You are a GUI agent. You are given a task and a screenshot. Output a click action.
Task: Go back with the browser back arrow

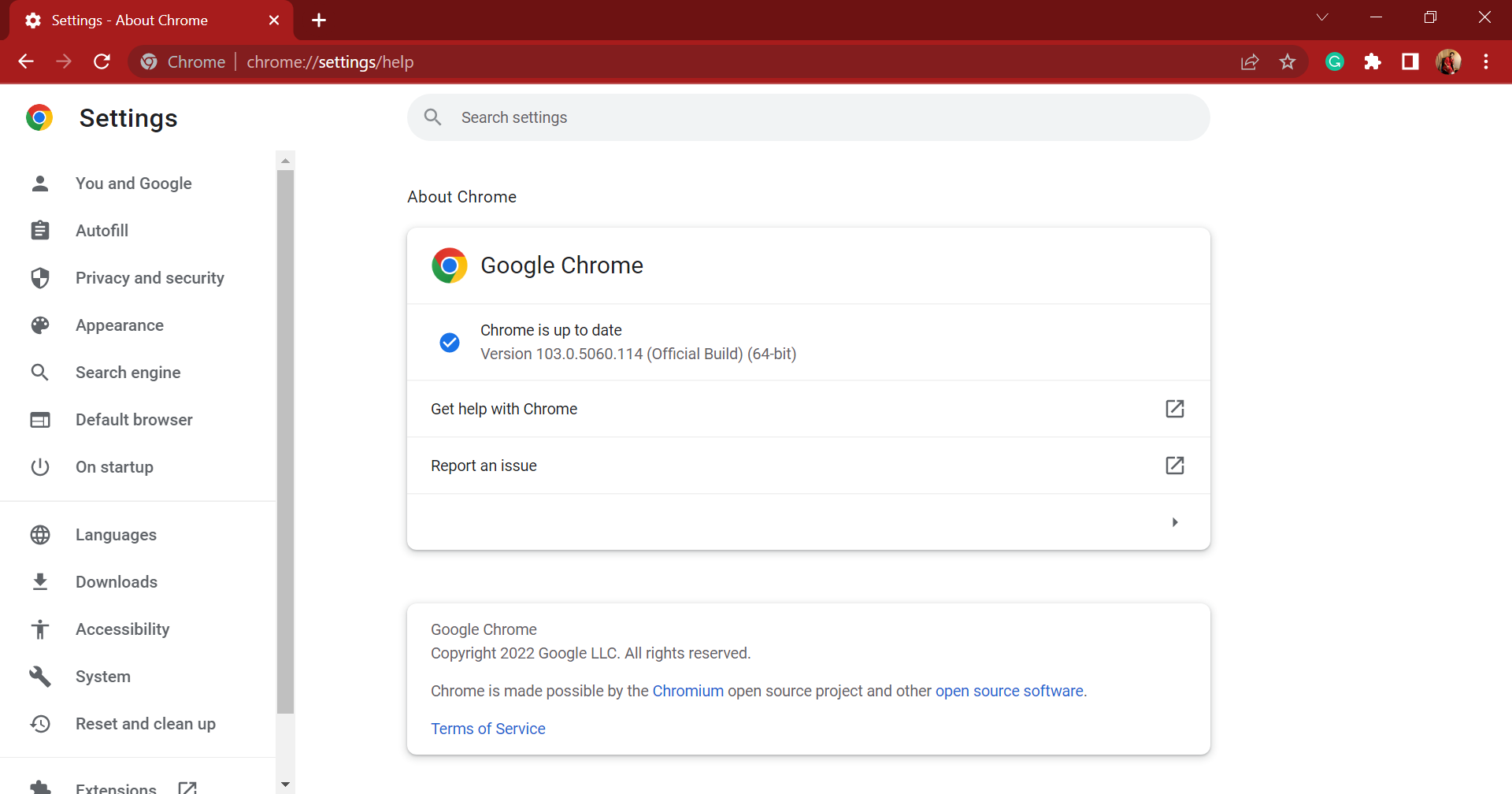pyautogui.click(x=26, y=61)
